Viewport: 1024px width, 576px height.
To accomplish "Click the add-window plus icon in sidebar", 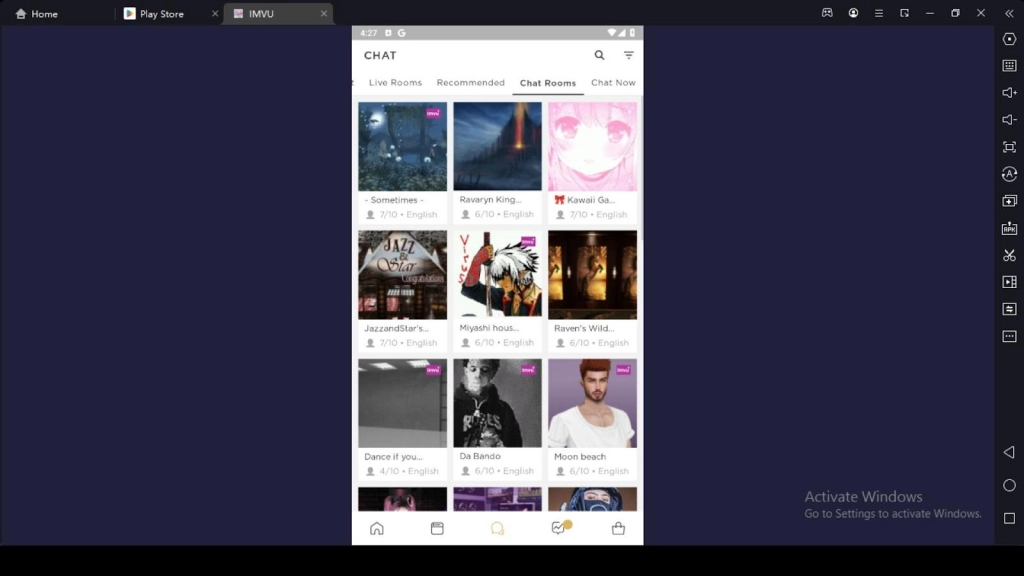I will coord(1009,201).
